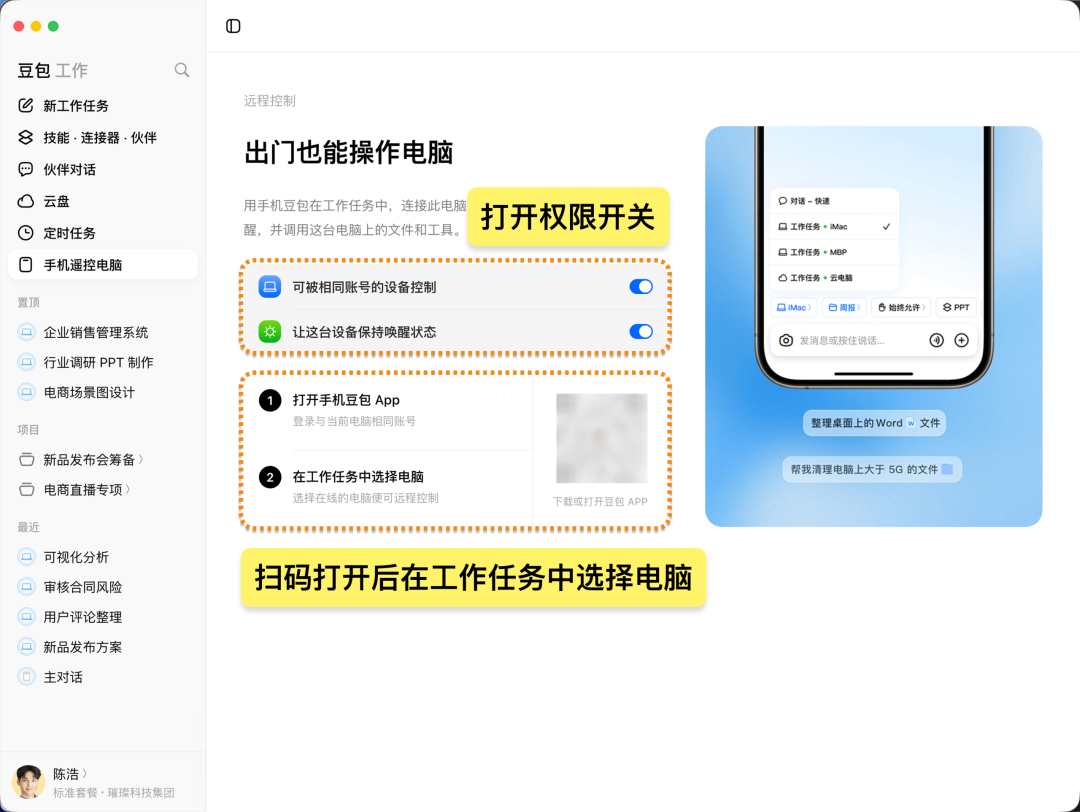The height and width of the screenshot is (812, 1080).
Task: Open 主对话 in recent list
Action: (103, 677)
